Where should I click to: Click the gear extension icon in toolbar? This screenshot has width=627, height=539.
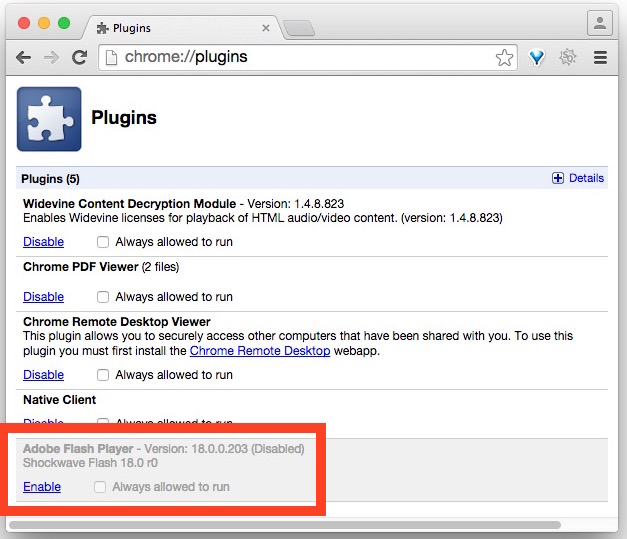pyautogui.click(x=568, y=58)
